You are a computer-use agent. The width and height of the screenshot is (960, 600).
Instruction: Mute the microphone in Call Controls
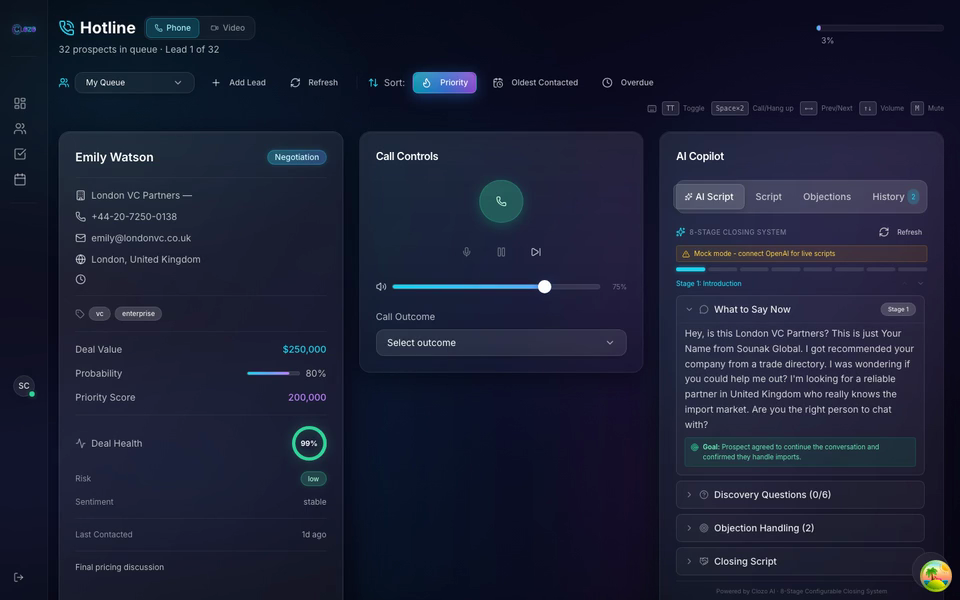(466, 252)
